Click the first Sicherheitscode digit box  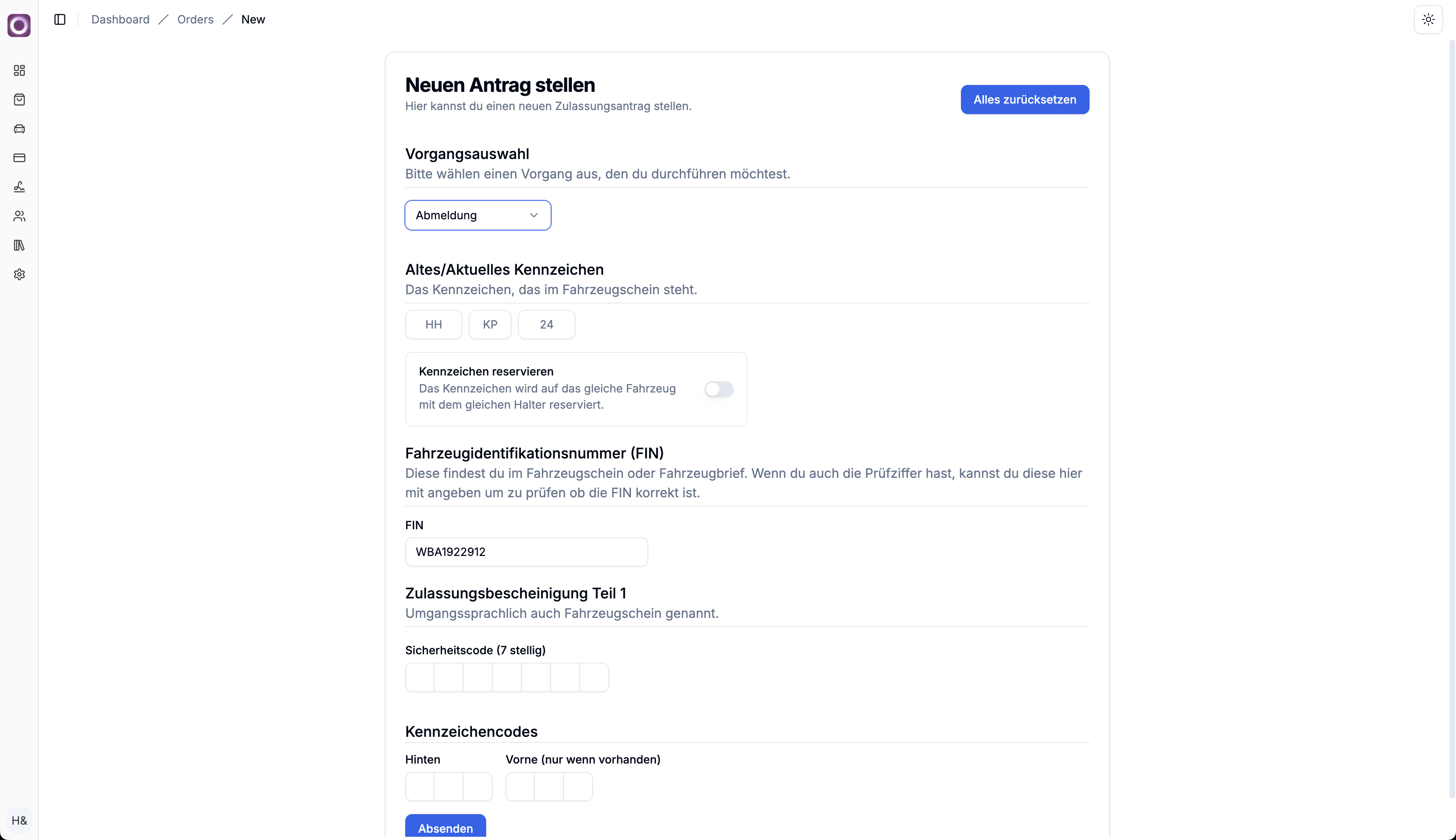pos(420,677)
